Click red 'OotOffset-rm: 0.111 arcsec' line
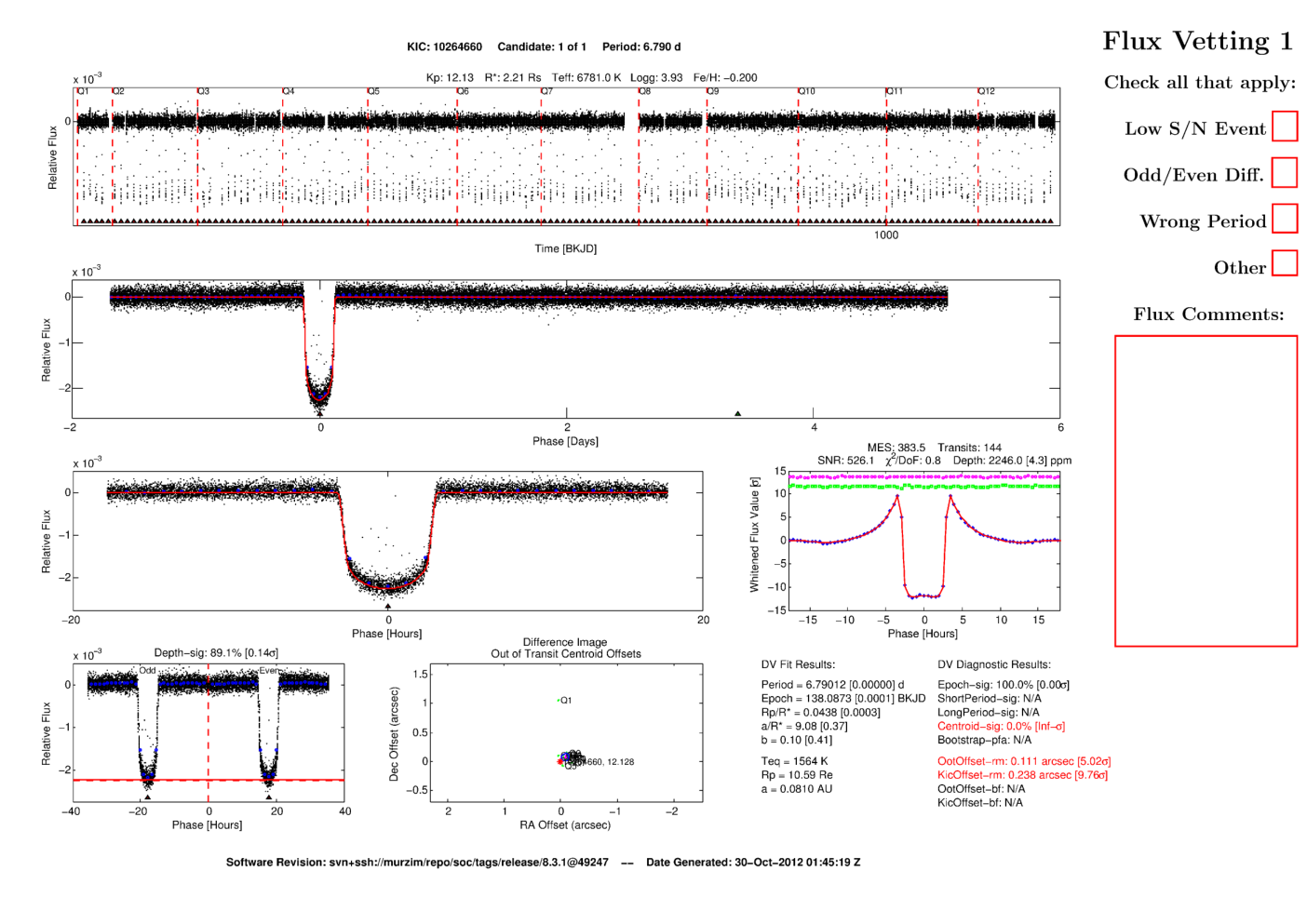 1024,761
